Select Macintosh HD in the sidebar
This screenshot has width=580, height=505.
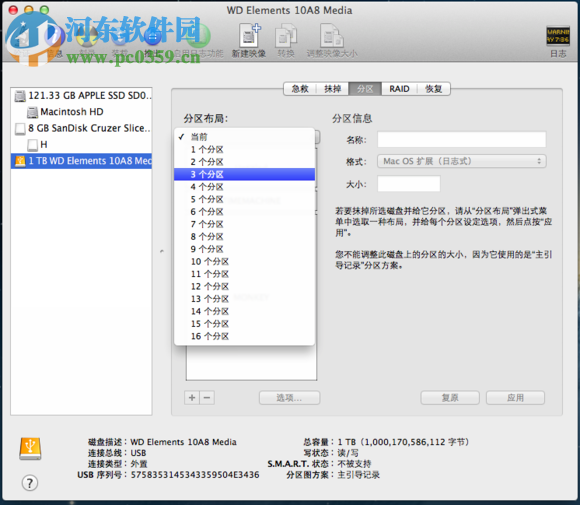click(81, 112)
